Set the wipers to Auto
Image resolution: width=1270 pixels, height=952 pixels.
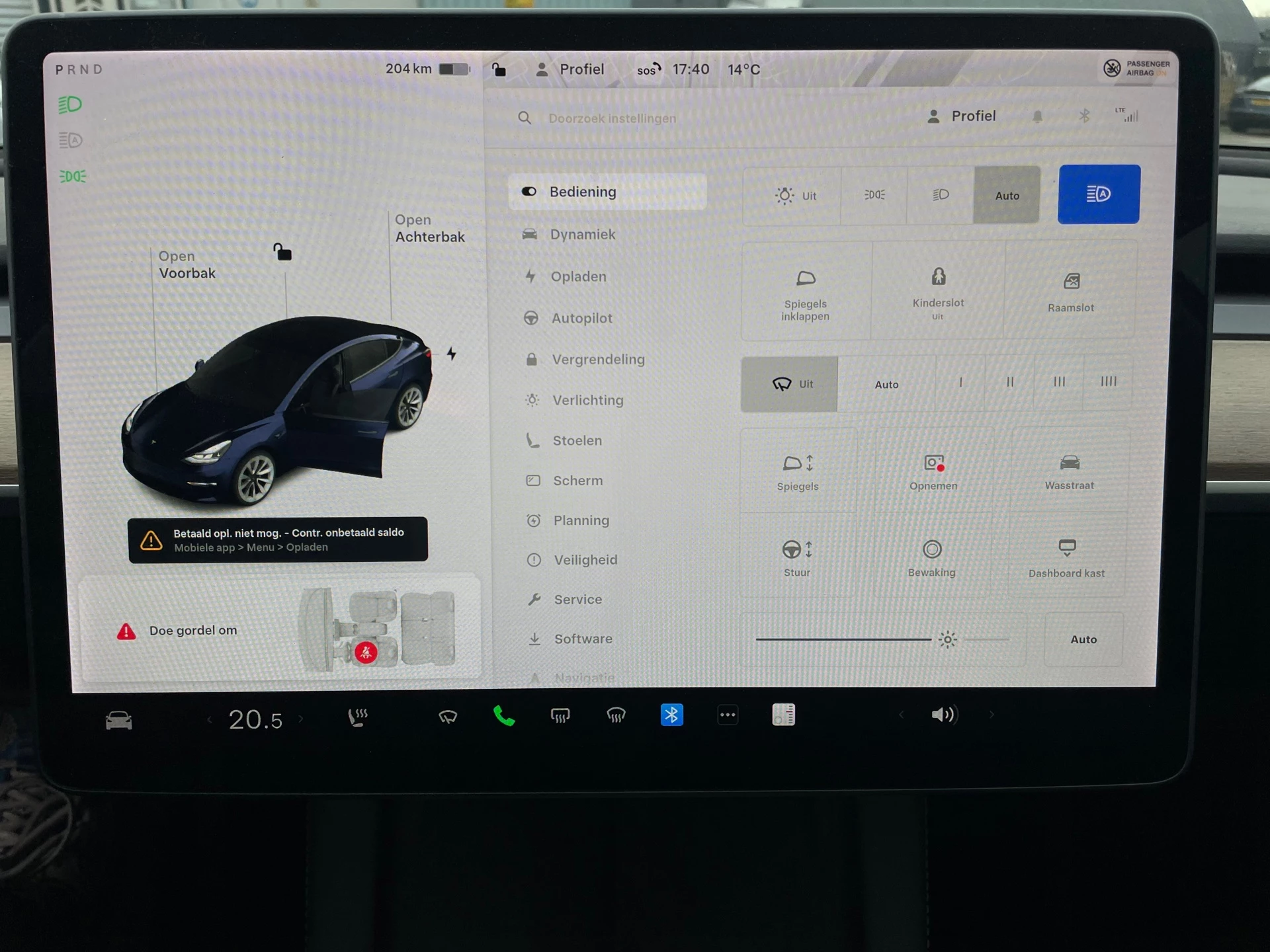(x=886, y=383)
